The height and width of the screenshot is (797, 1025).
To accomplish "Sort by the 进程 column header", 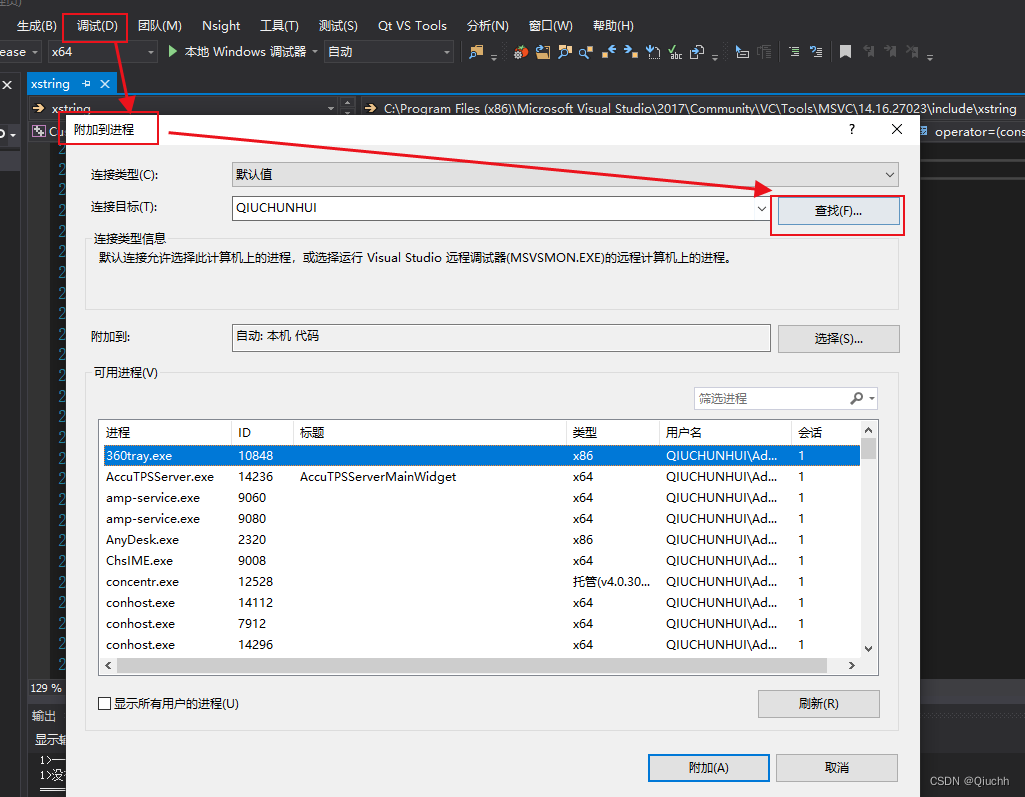I will (x=166, y=432).
